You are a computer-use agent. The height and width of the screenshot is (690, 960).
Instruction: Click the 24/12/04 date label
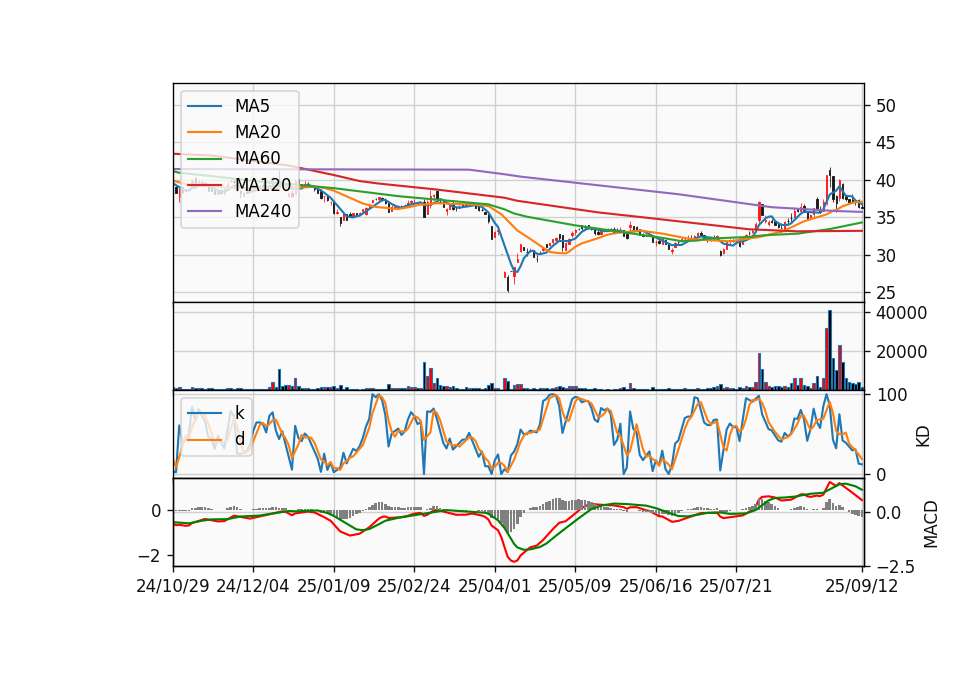point(253,586)
